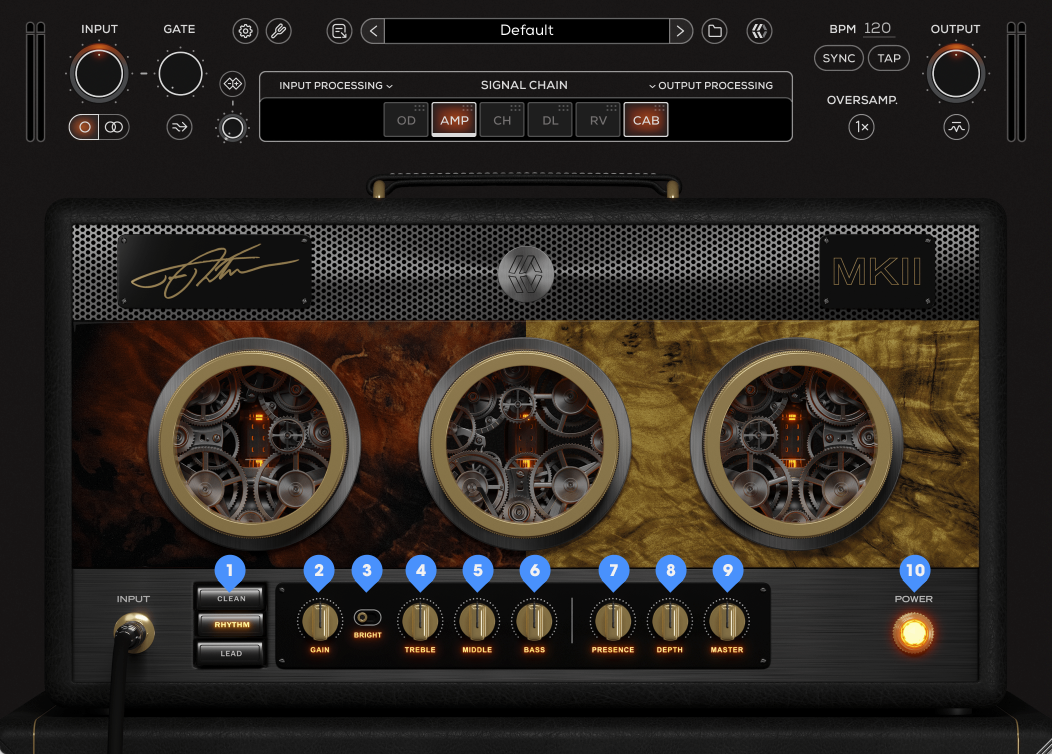Enable BPM Sync button

(839, 58)
